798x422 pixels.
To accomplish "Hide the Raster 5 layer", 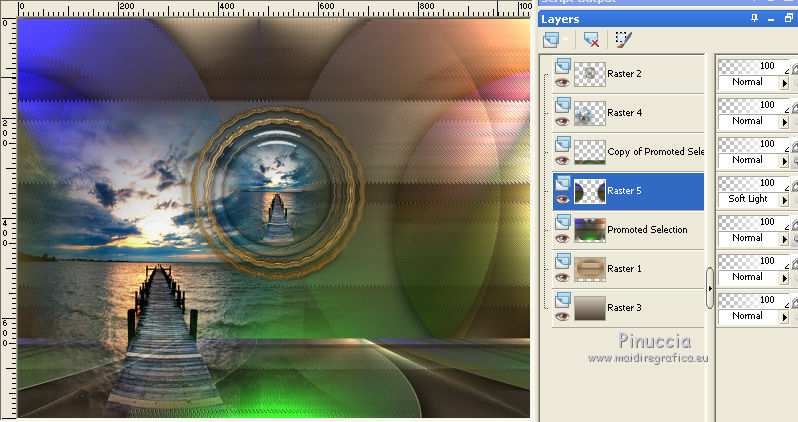I will (562, 200).
